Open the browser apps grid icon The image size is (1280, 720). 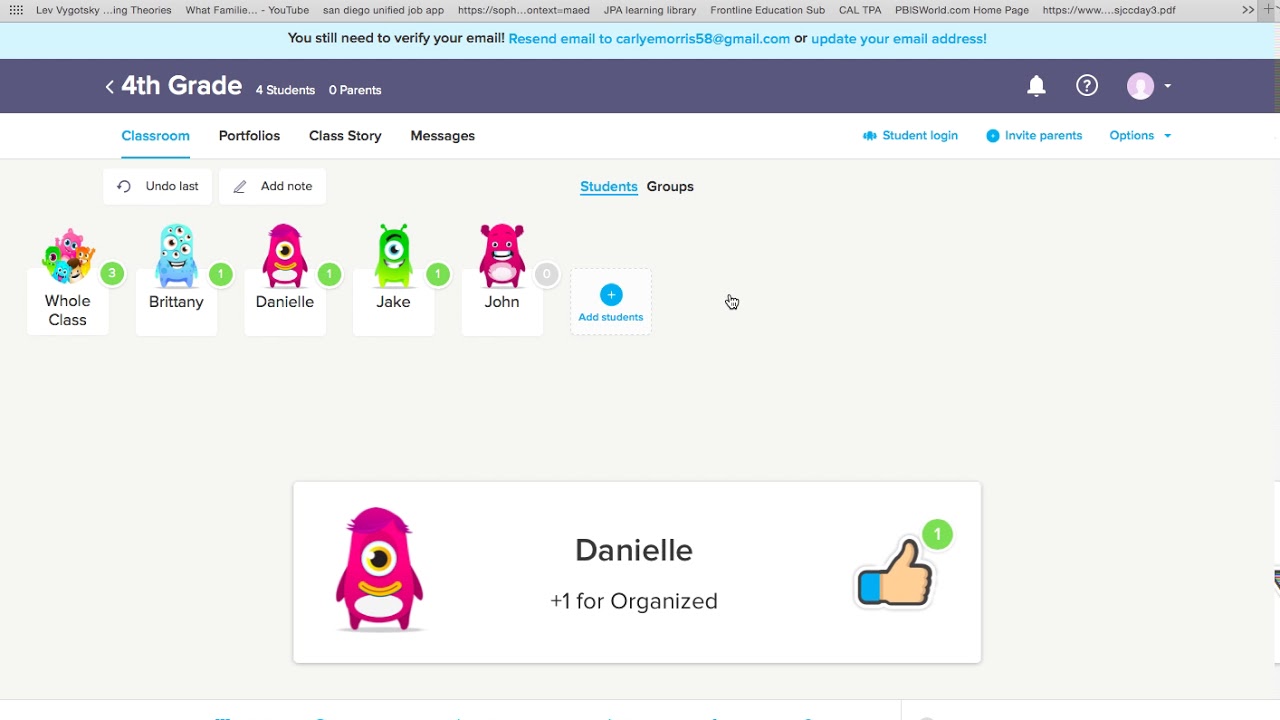click(16, 10)
